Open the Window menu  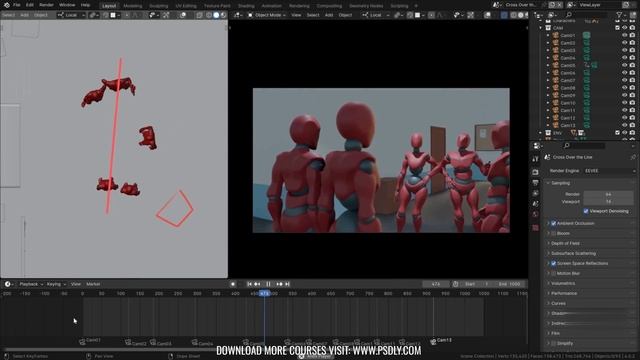67,5
